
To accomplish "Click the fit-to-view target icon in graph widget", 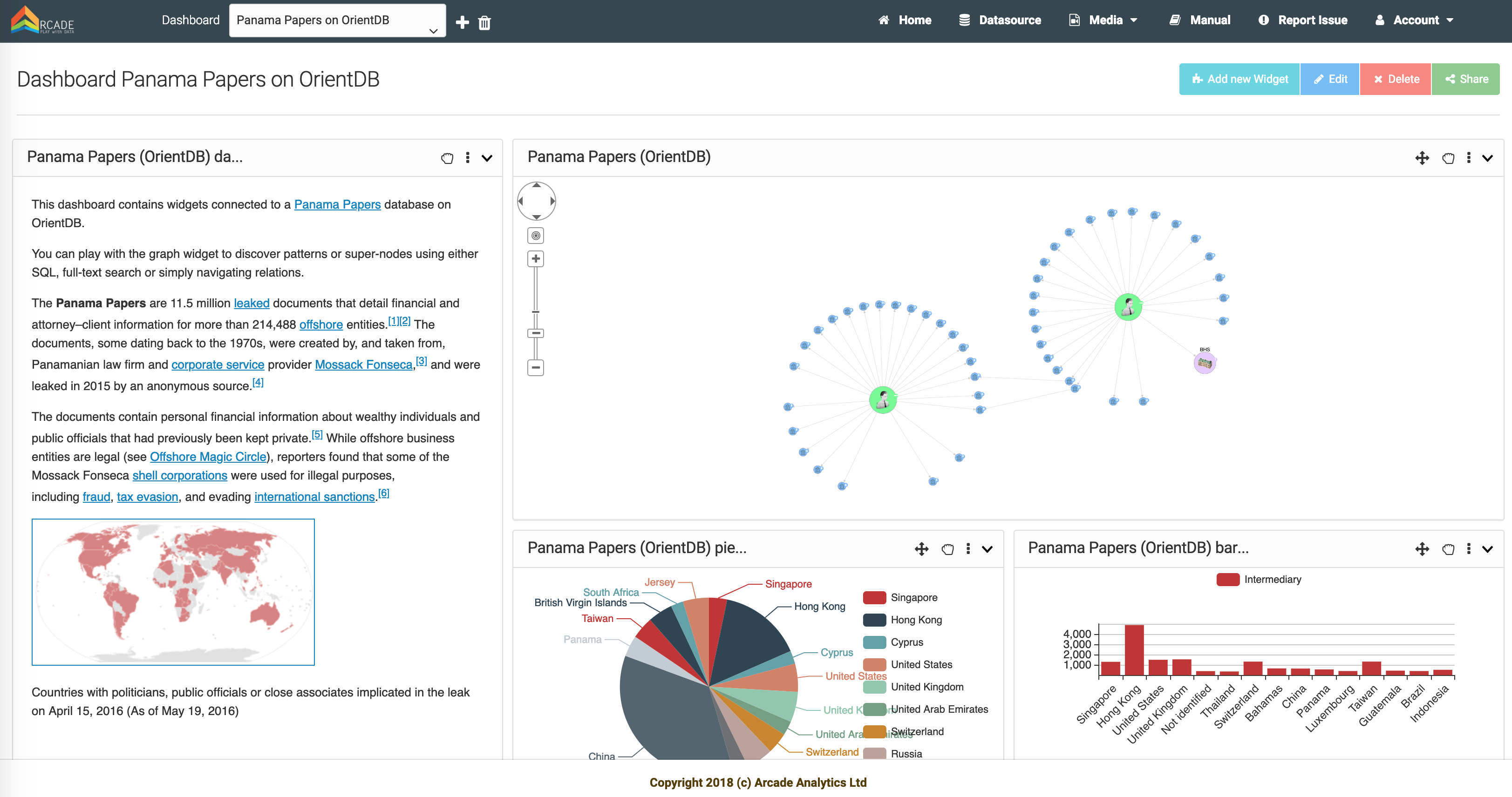I will click(x=535, y=235).
